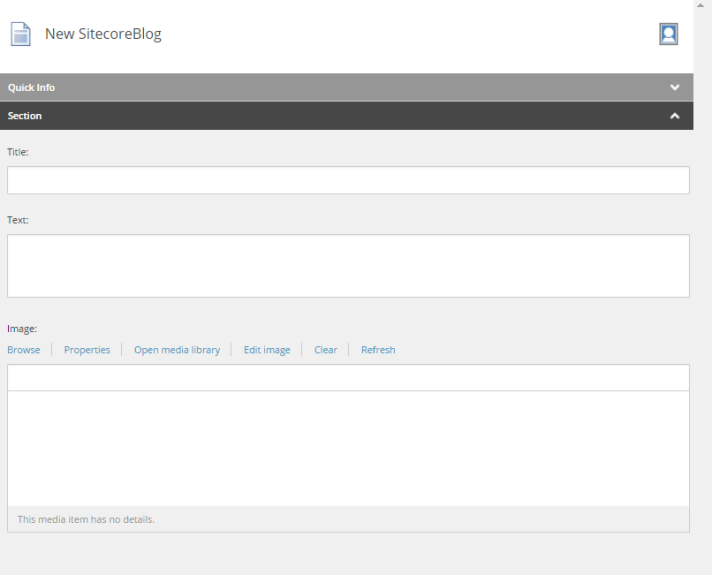Click the empty image preview area

click(x=348, y=448)
